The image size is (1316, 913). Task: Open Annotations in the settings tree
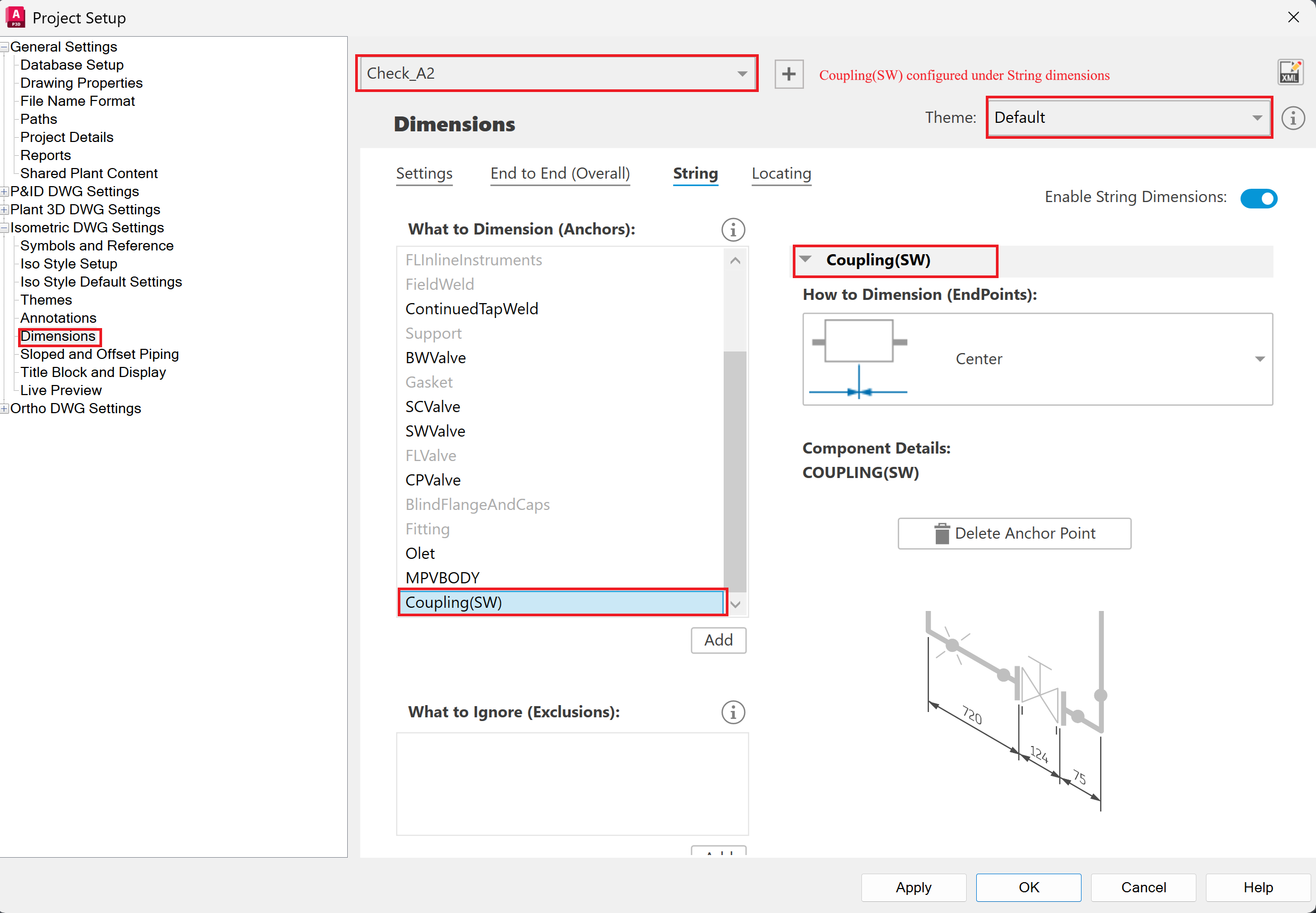[x=58, y=318]
